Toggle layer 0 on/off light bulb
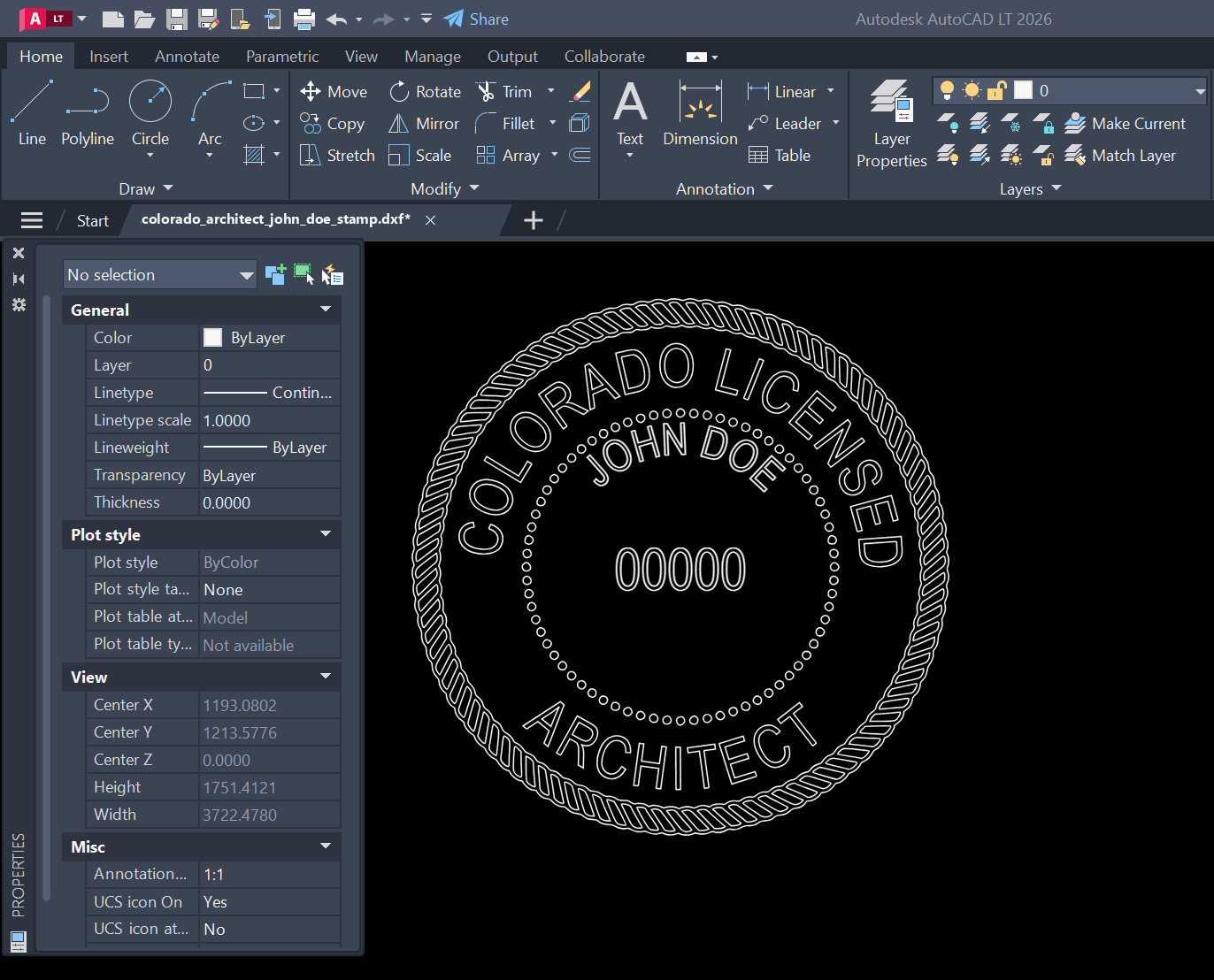Image resolution: width=1214 pixels, height=980 pixels. (x=947, y=90)
